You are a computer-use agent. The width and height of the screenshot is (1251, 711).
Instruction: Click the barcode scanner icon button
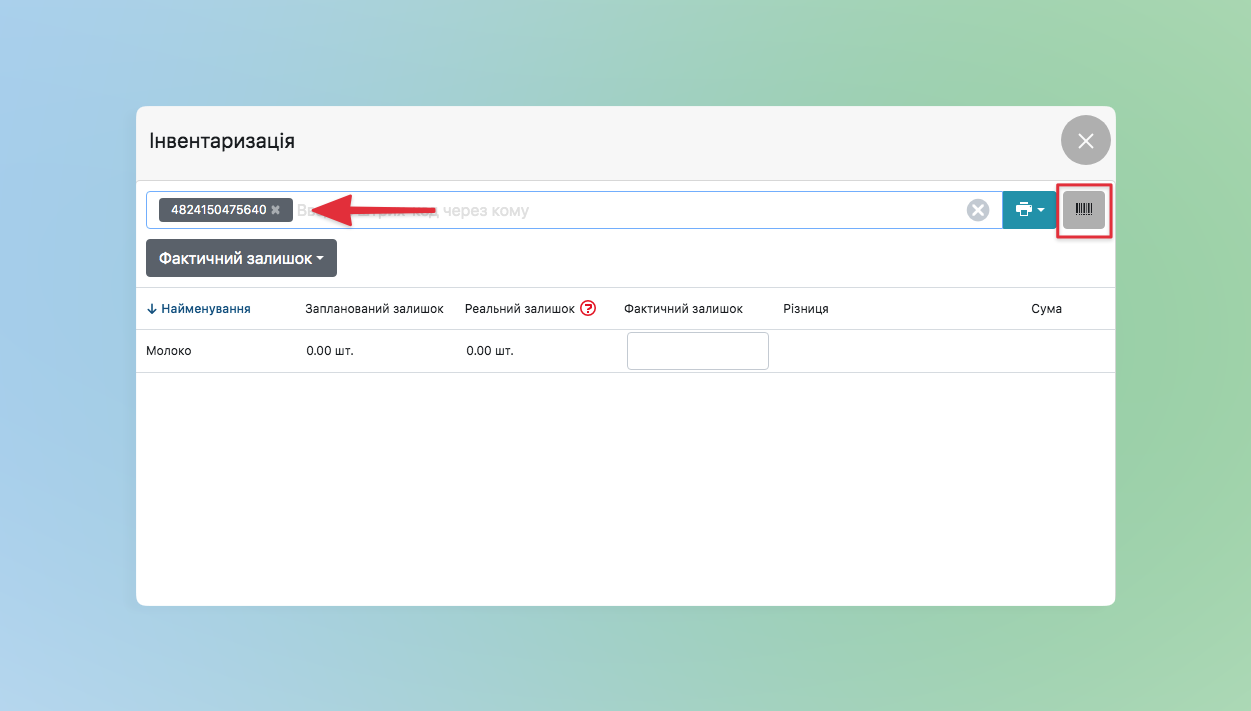click(x=1084, y=210)
